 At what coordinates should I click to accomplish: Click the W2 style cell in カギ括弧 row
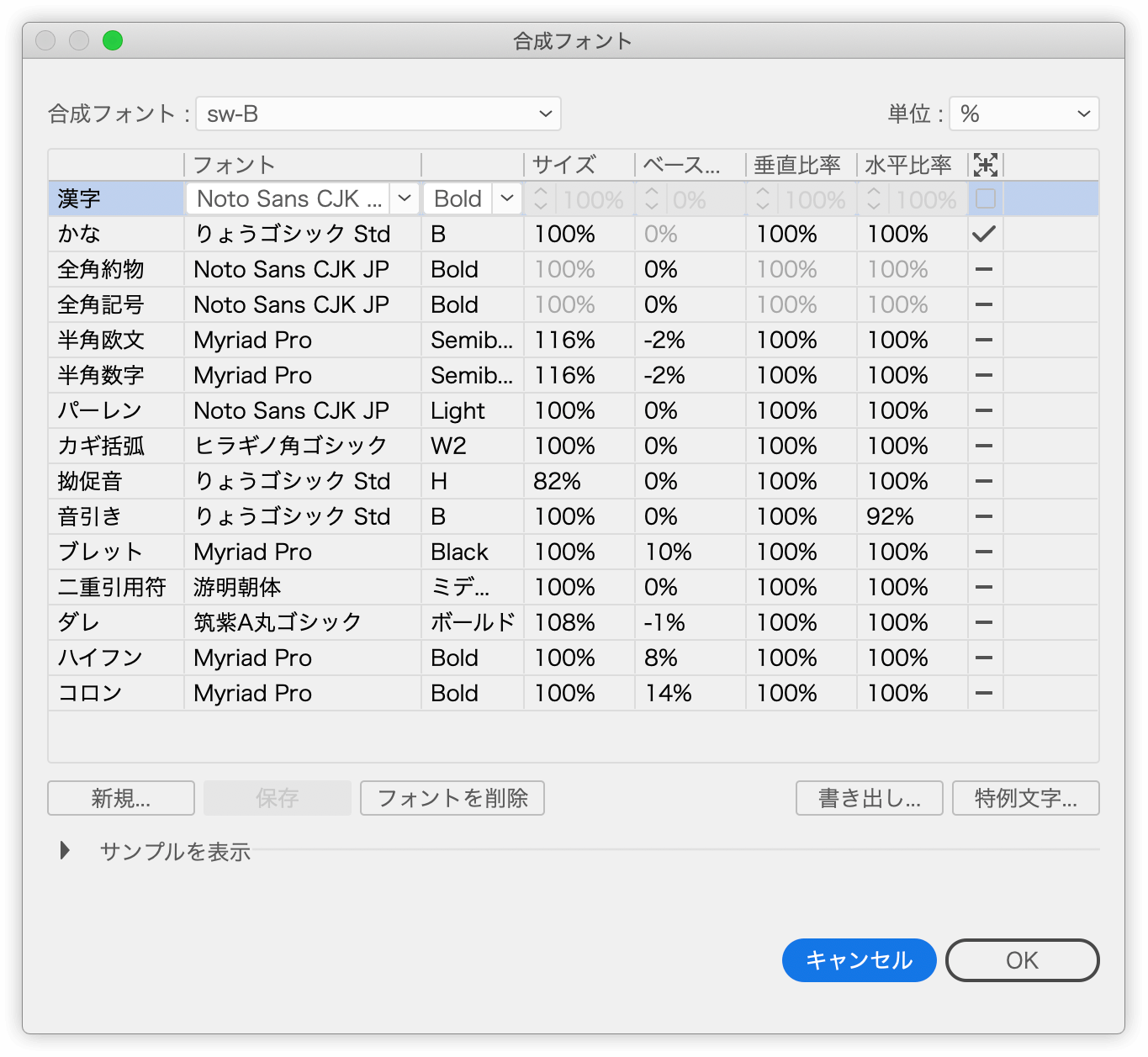(448, 446)
